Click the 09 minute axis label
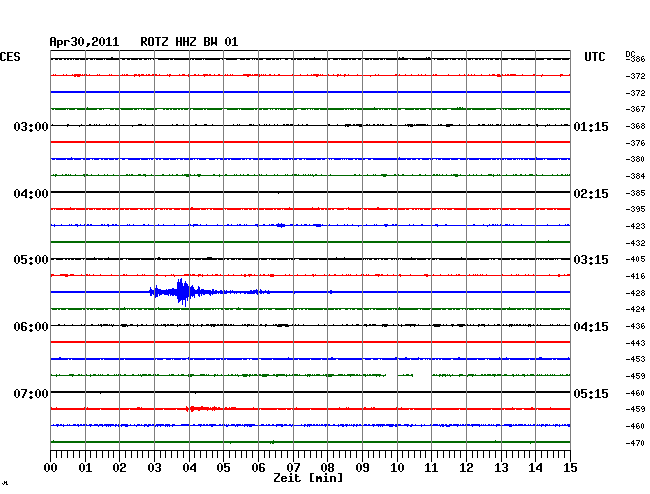Screen dimensions: 650x494 [x=362, y=468]
